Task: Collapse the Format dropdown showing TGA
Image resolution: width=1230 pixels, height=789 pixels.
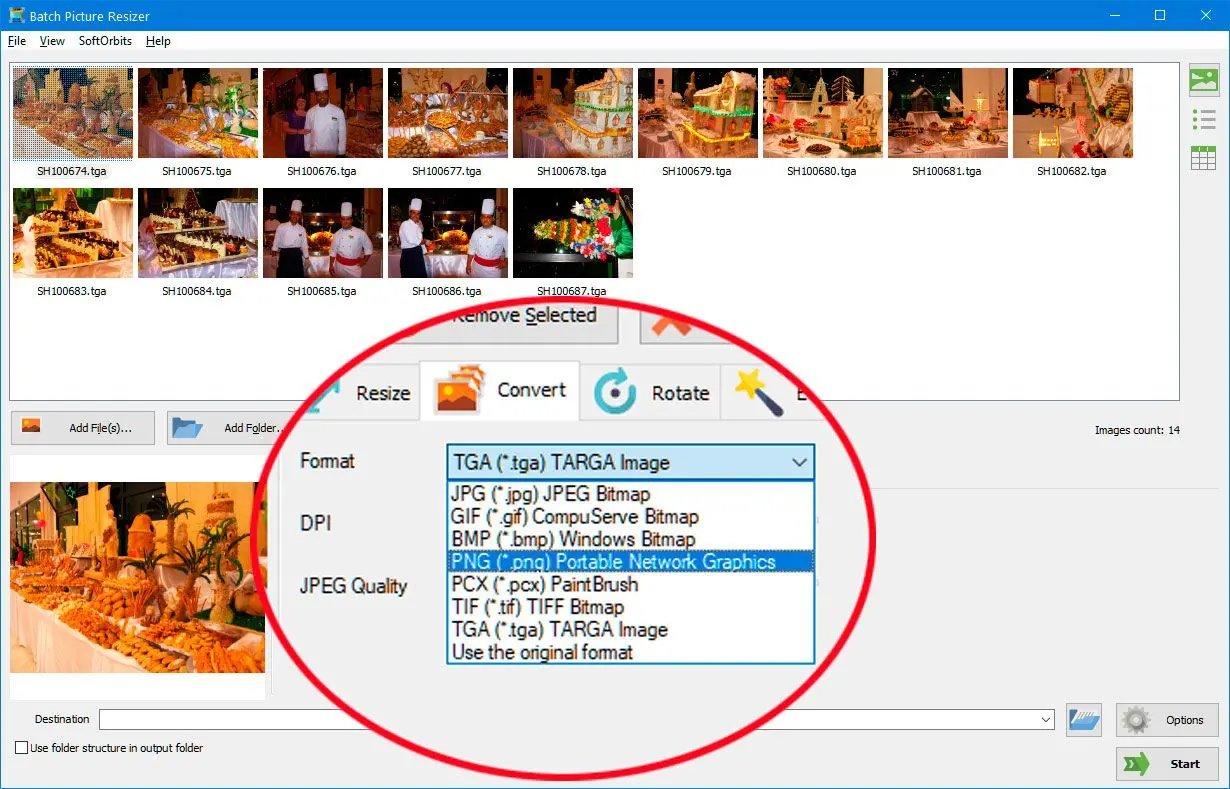Action: (x=799, y=463)
